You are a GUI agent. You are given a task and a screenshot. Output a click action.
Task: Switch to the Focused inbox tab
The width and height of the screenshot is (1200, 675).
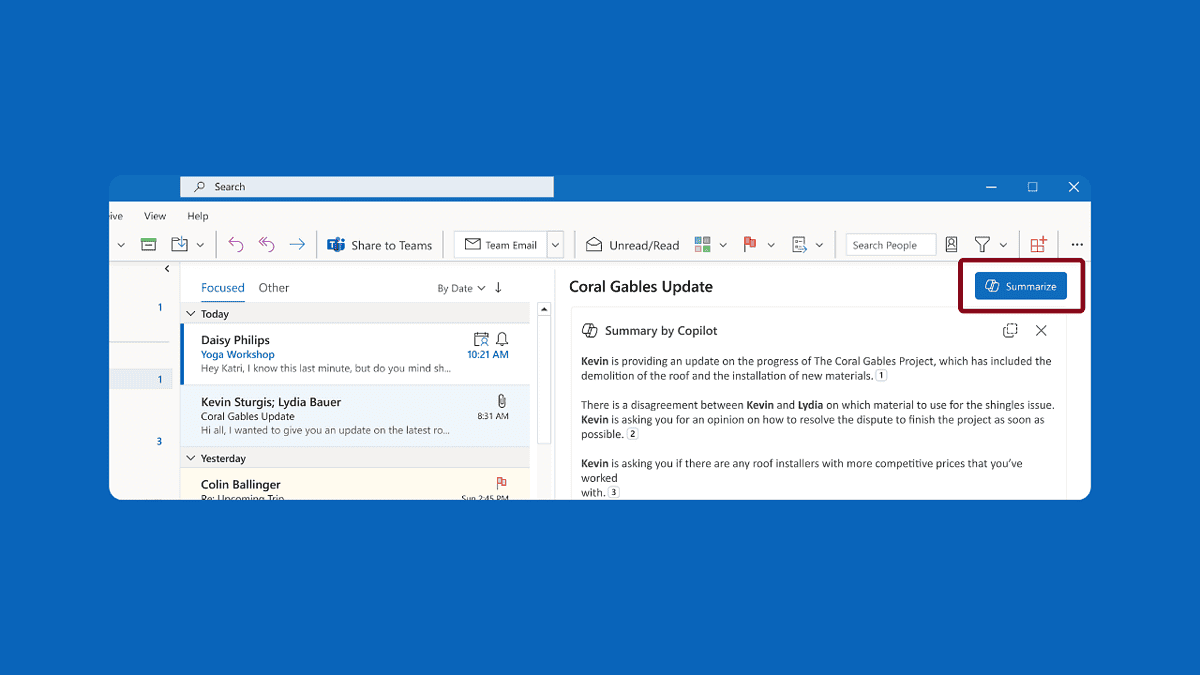[x=223, y=288]
